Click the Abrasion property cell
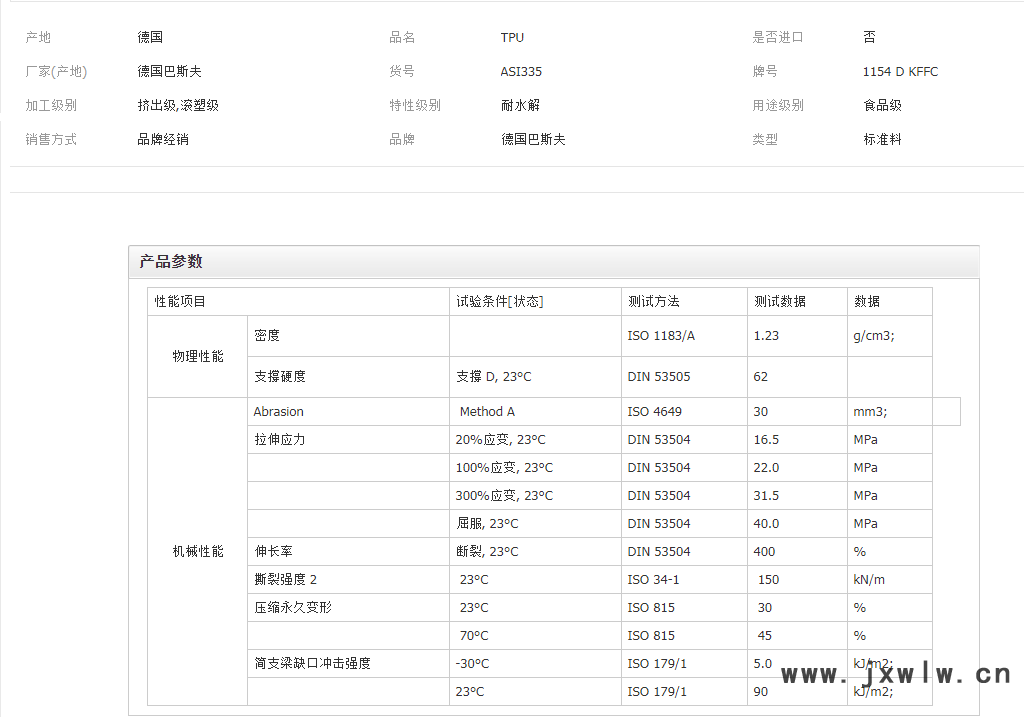This screenshot has height=717, width=1024. (279, 412)
